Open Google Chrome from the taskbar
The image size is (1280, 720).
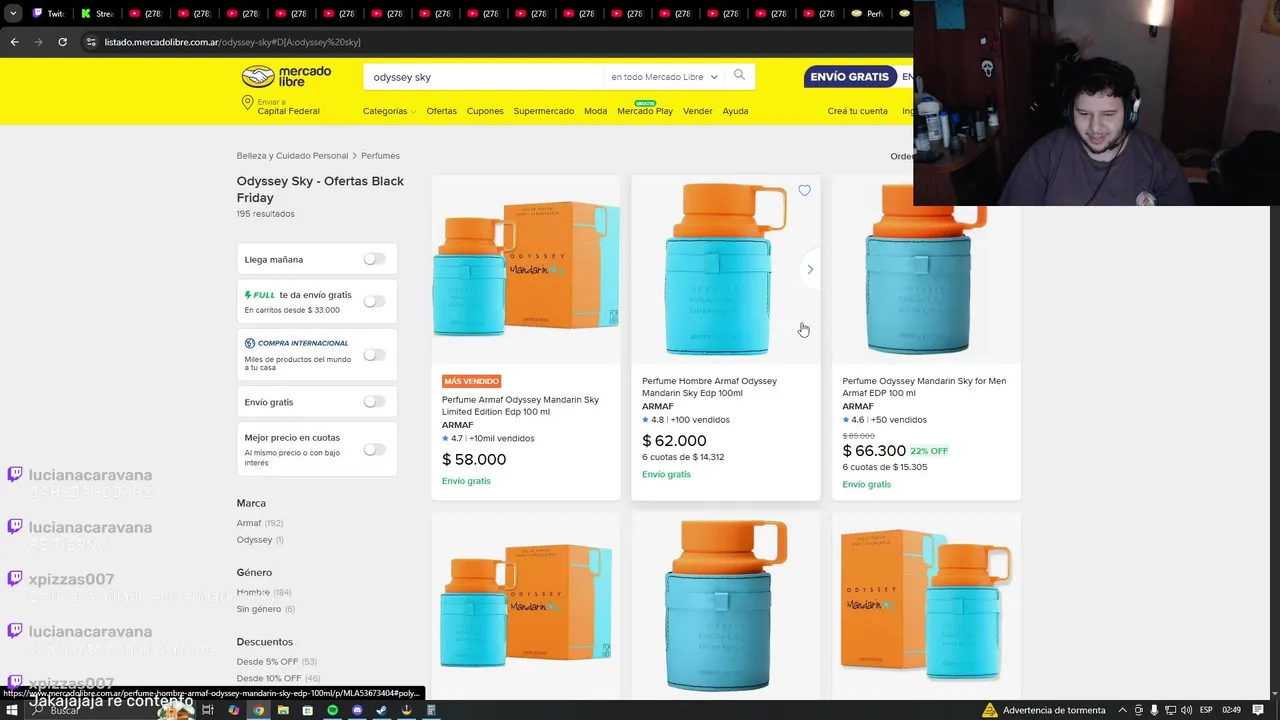click(258, 710)
